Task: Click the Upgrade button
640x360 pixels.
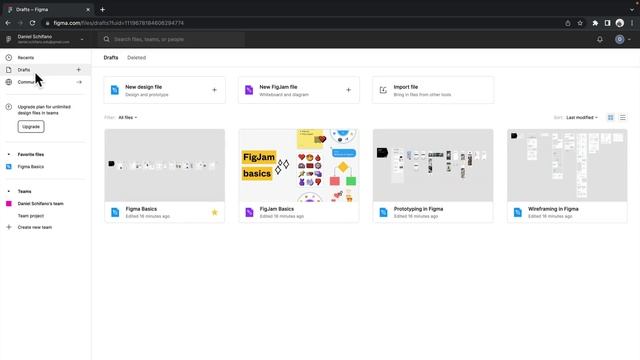Action: click(x=31, y=127)
